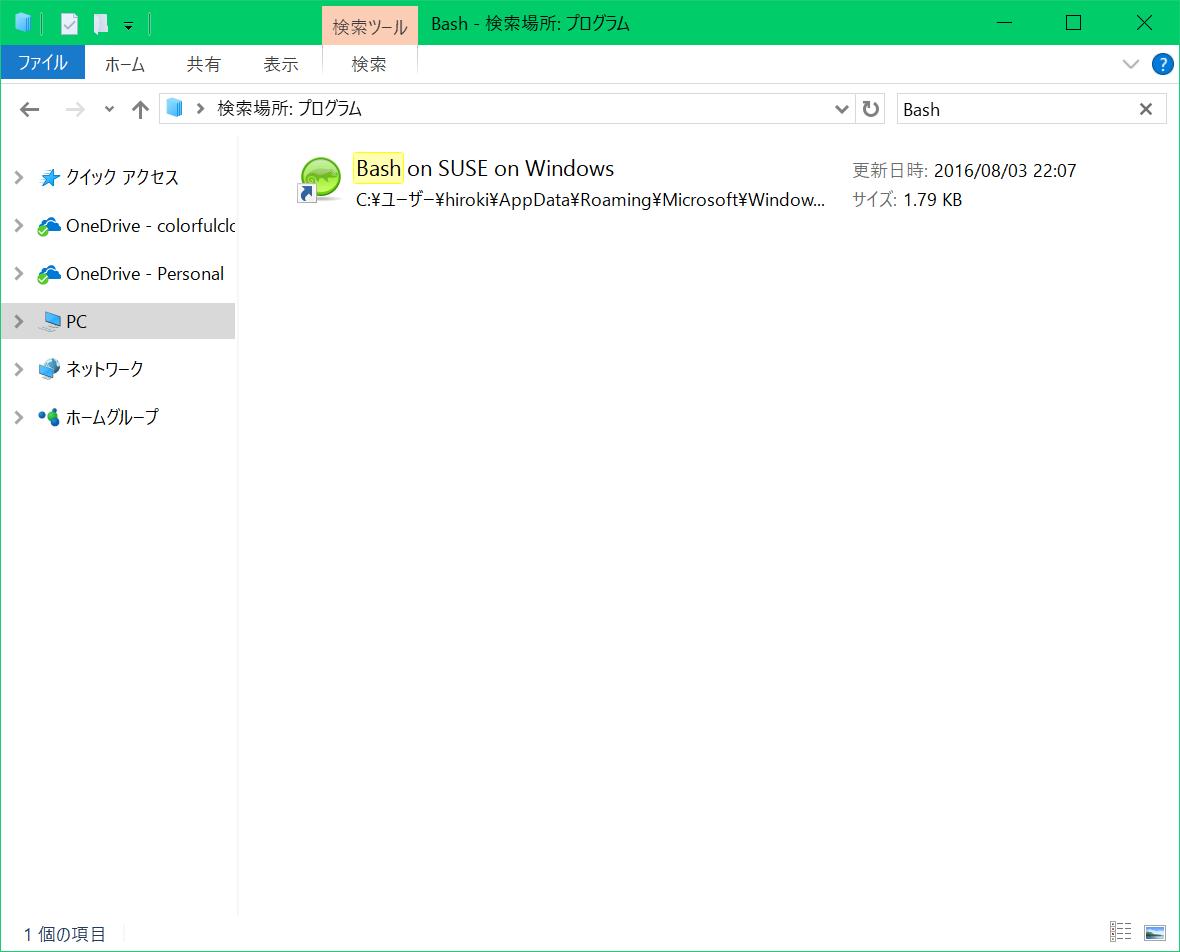The image size is (1180, 952).
Task: Expand the ホームグループ tree node
Action: point(19,417)
